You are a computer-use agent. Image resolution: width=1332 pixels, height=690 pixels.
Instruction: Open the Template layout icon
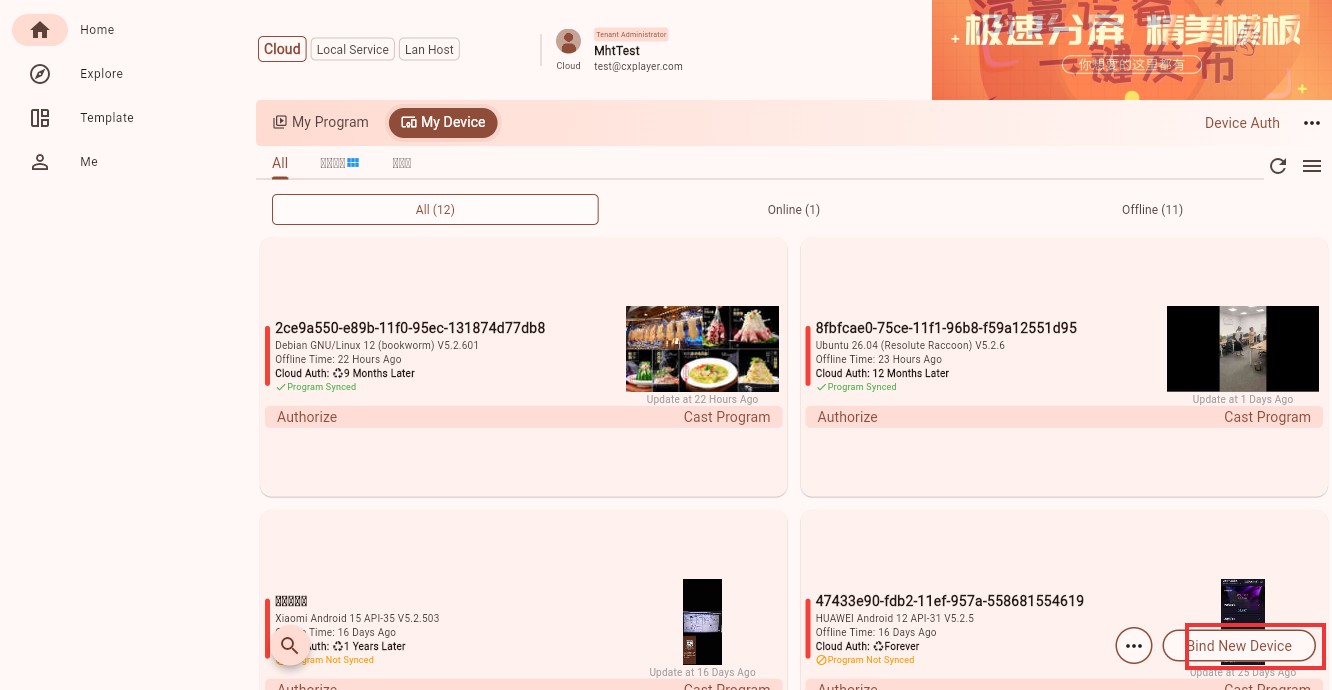40,118
